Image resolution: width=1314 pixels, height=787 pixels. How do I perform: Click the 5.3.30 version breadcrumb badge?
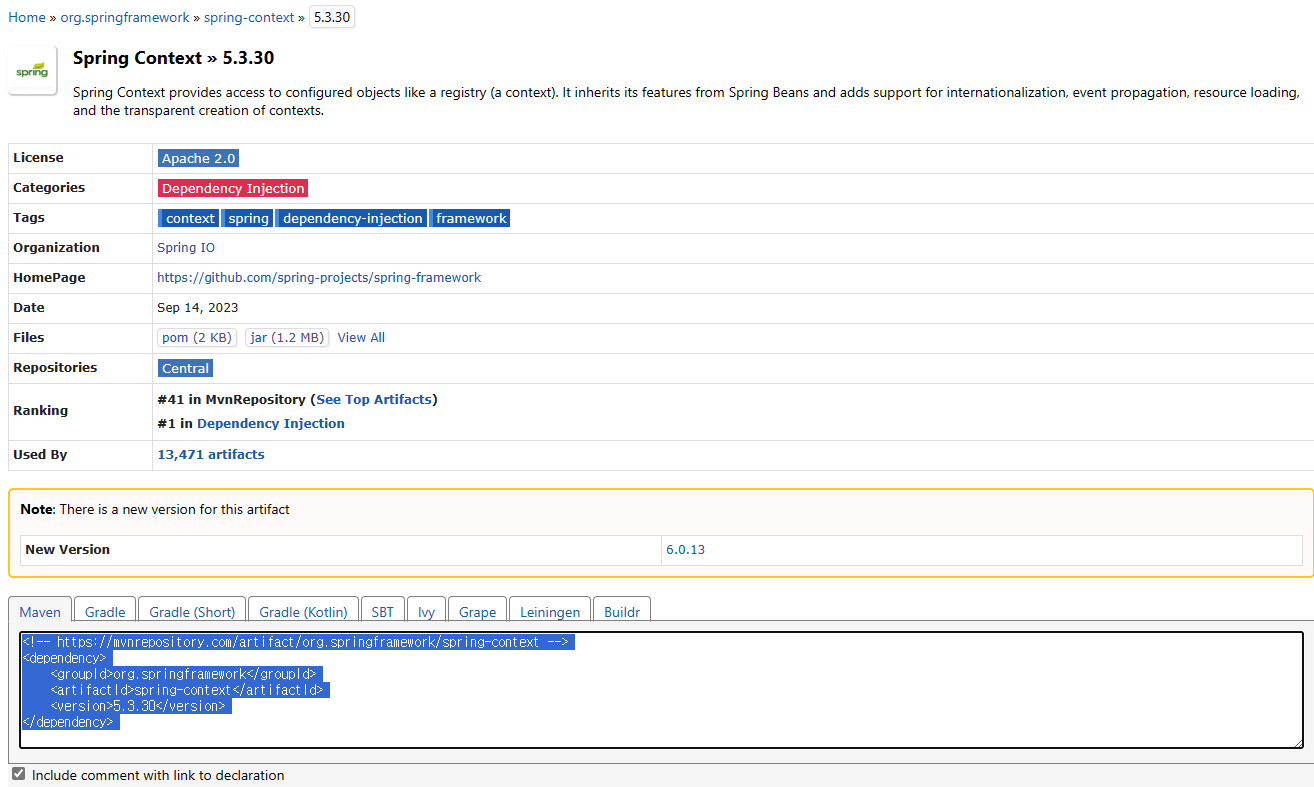[x=332, y=17]
